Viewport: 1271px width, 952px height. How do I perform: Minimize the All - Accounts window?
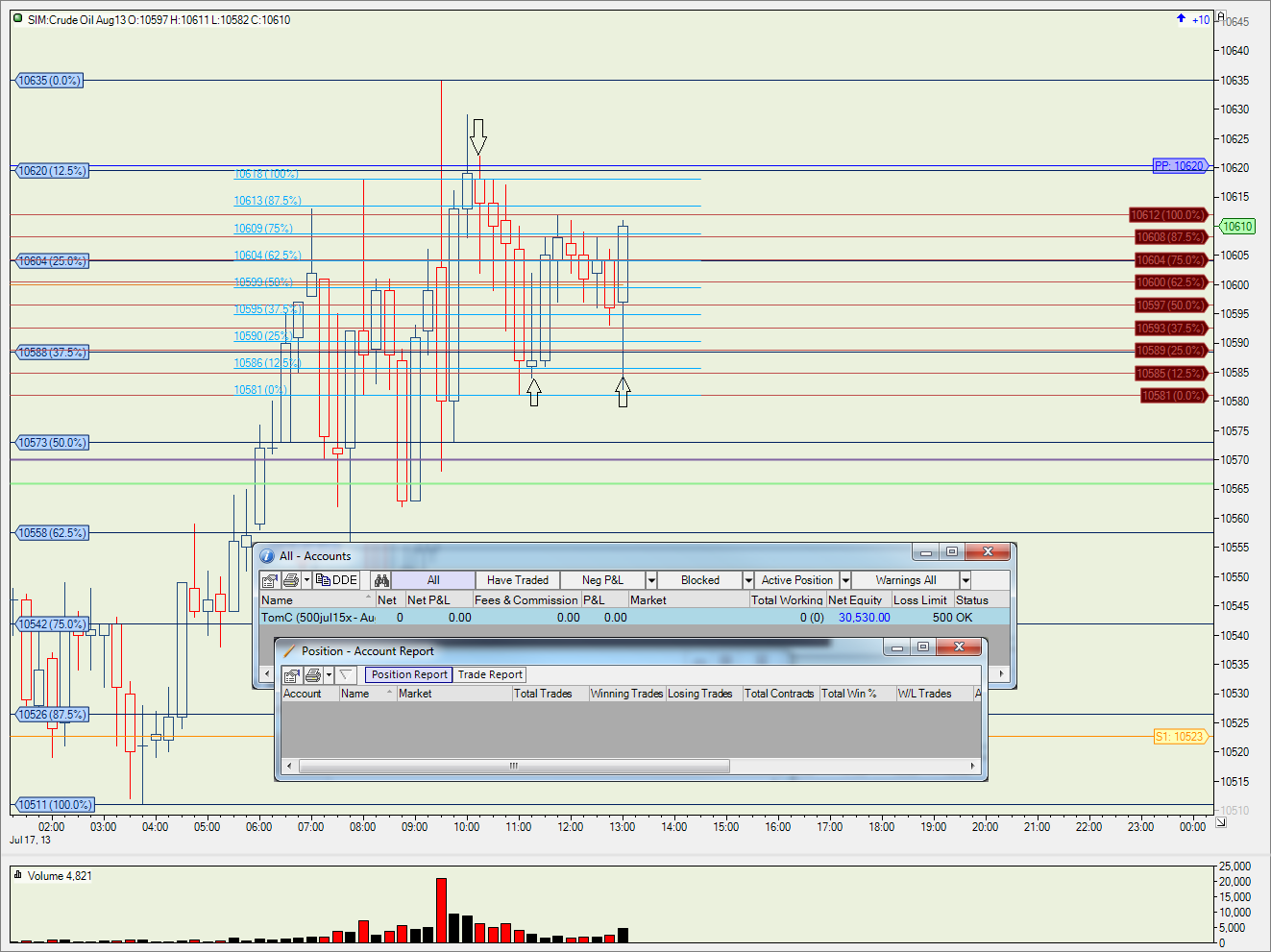[x=926, y=552]
